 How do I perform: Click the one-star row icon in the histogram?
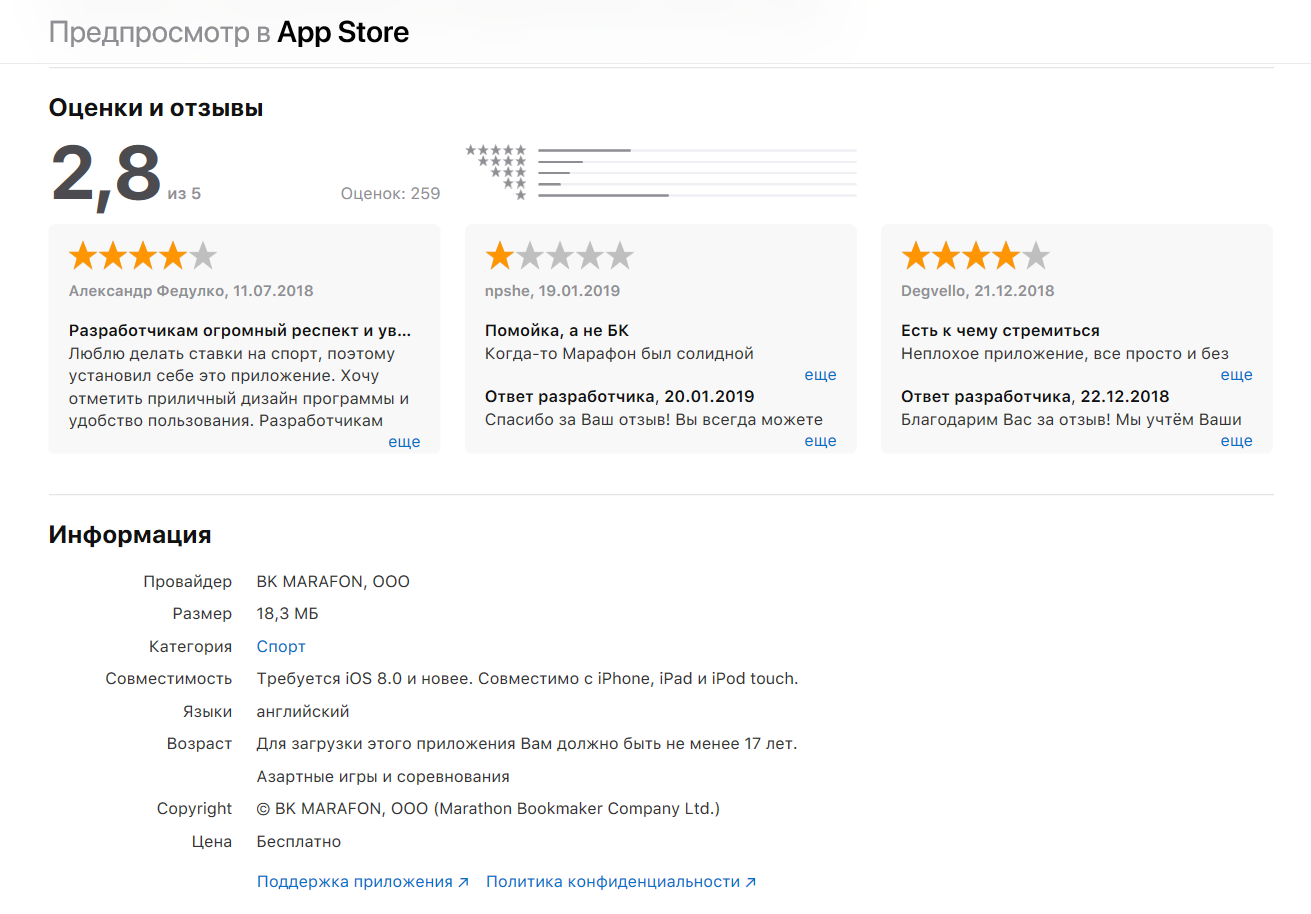[520, 195]
